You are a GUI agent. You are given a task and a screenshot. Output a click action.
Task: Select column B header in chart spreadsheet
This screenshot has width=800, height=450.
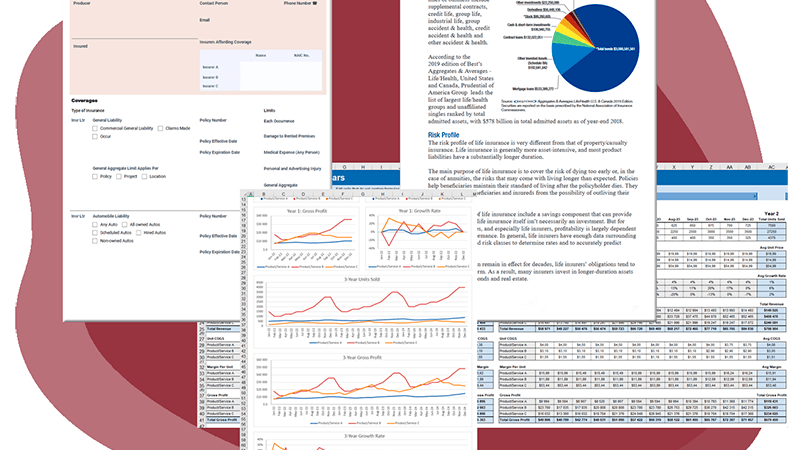click(264, 194)
